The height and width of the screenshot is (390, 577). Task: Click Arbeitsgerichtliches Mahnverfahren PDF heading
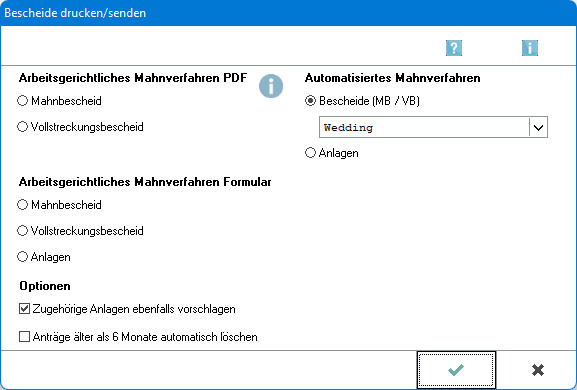[133, 78]
